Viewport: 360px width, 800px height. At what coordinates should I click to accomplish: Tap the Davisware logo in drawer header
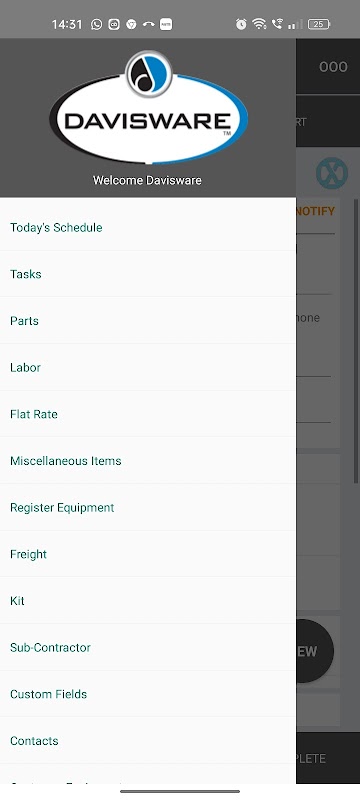[148, 108]
